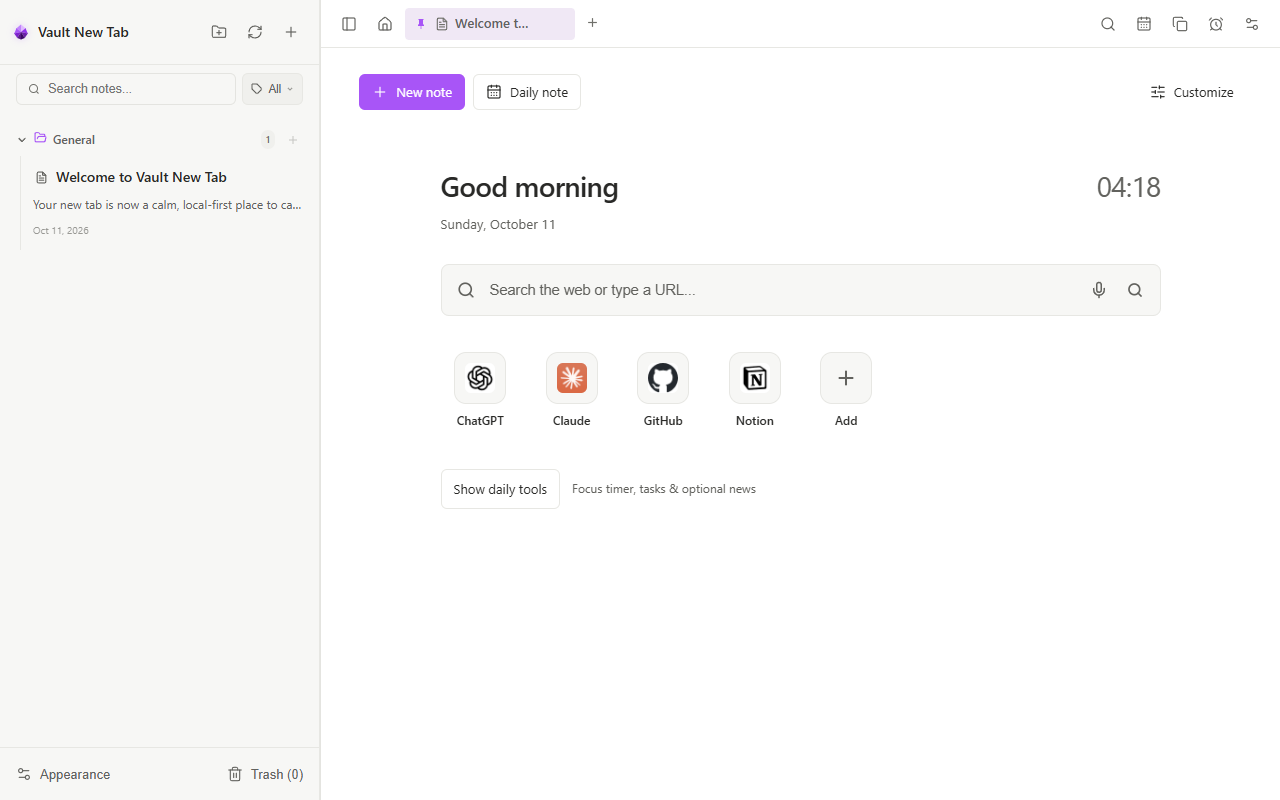Add a note to General folder
Screen dimensions: 1280x800
(x=293, y=140)
